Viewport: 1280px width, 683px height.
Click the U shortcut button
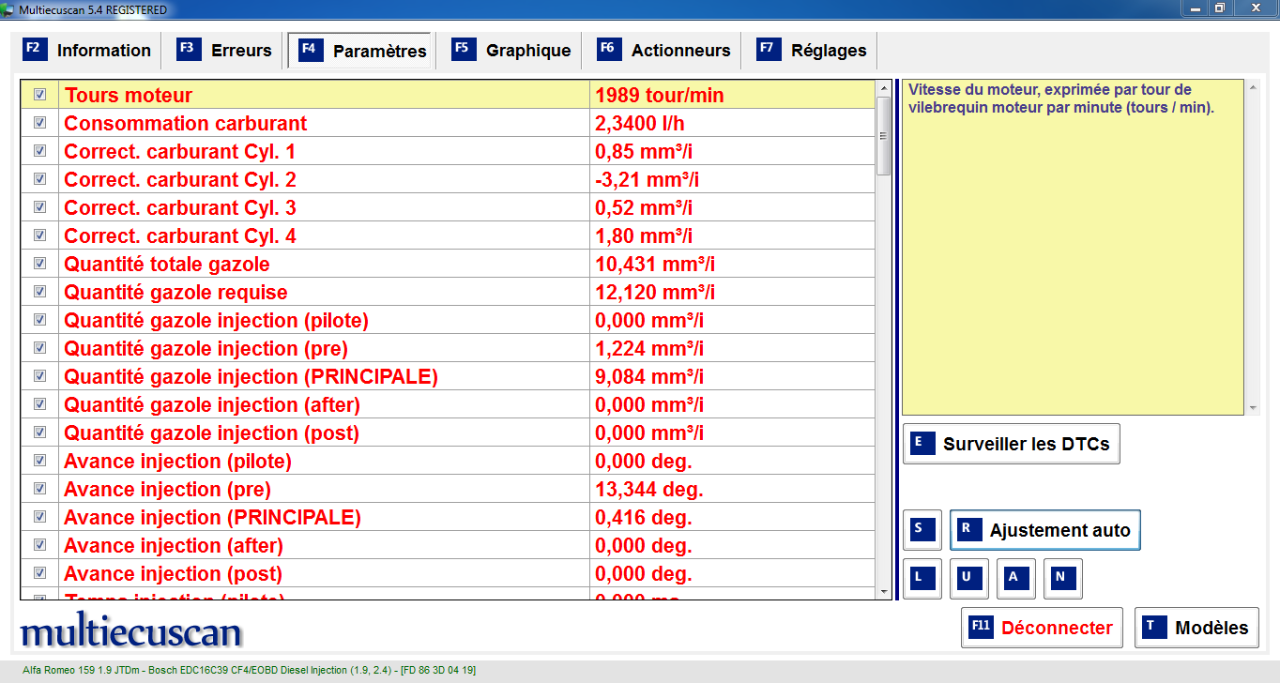tap(968, 578)
